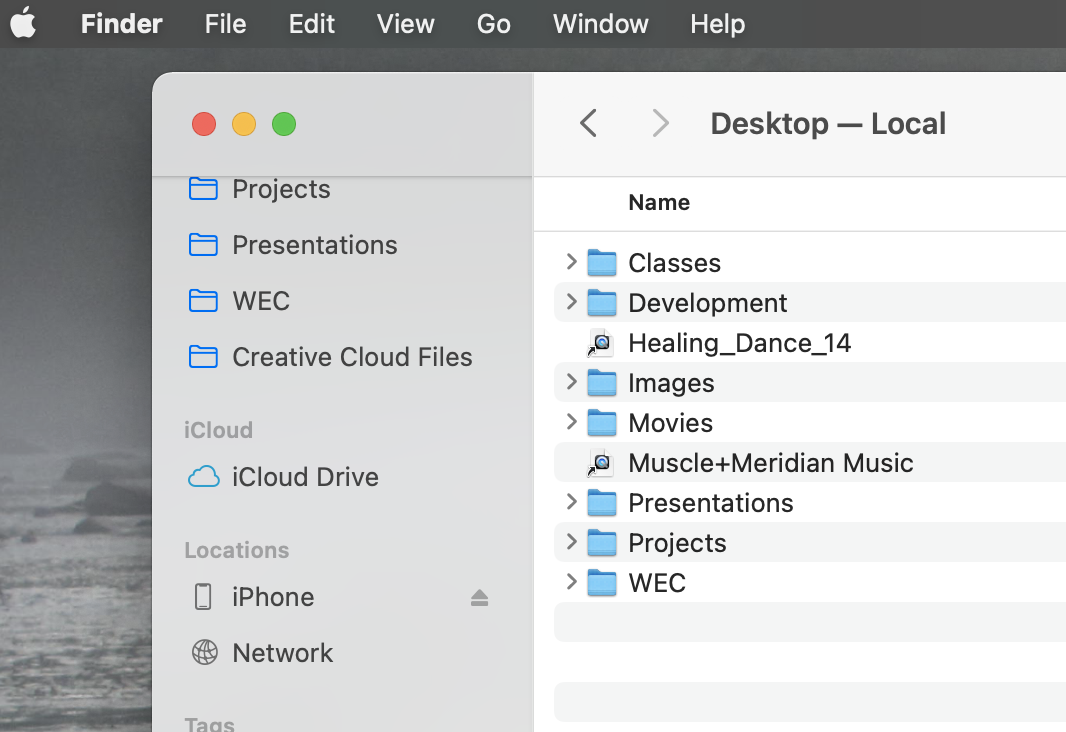
Task: Click the Presentations folder icon in sidebar
Action: (203, 245)
